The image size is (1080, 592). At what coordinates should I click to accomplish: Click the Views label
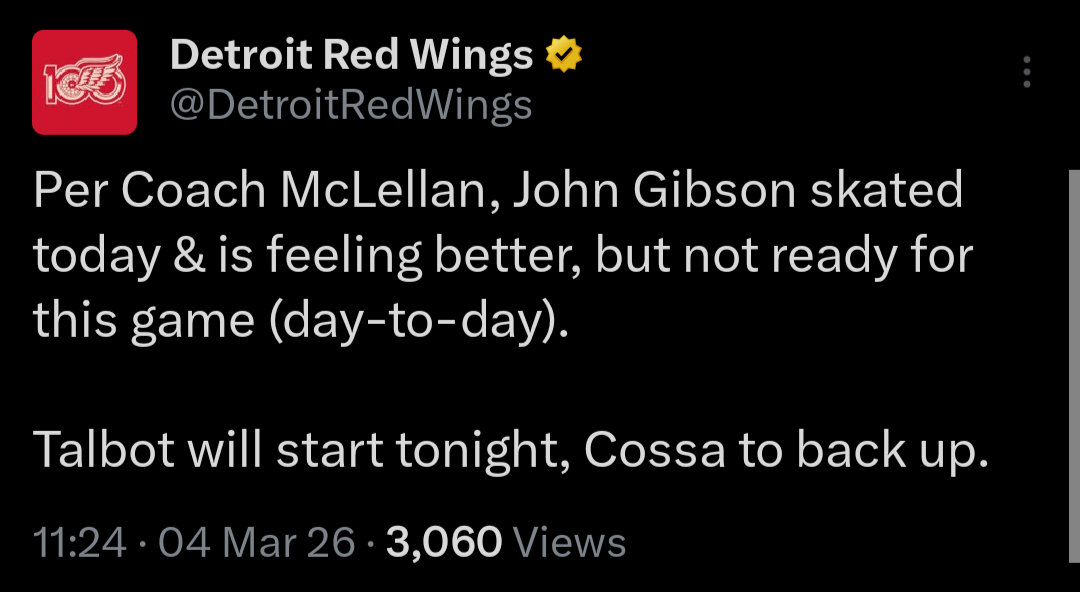click(568, 543)
